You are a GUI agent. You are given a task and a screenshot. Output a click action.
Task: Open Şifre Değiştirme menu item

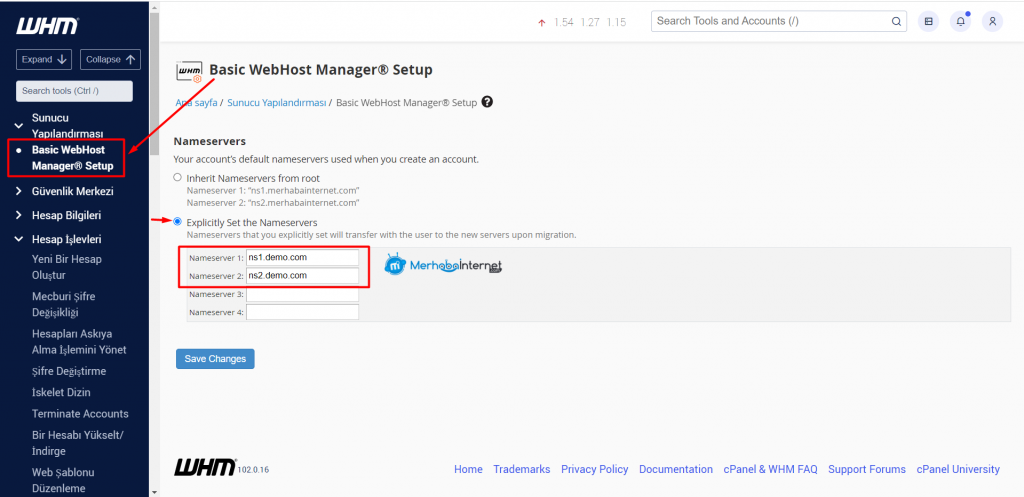[x=69, y=371]
